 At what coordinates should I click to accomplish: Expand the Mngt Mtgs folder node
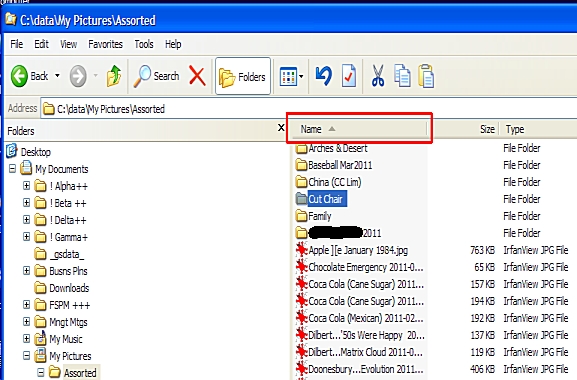coord(26,321)
